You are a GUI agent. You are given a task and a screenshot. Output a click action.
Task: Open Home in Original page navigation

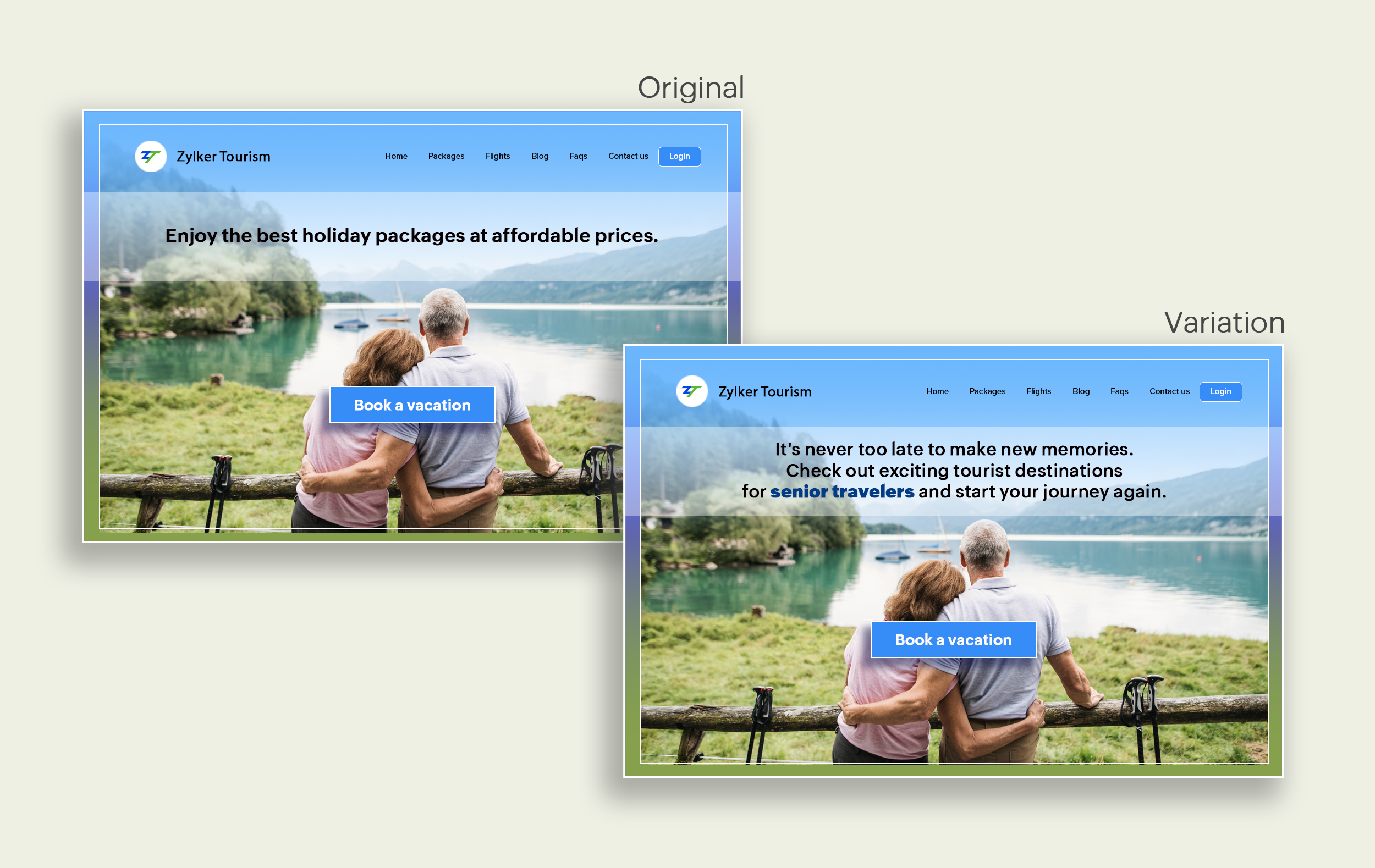pos(395,156)
